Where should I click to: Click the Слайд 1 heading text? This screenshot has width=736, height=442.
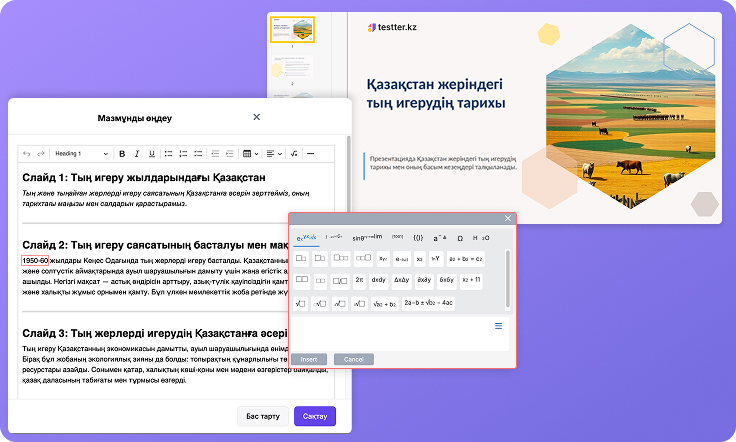pyautogui.click(x=144, y=178)
